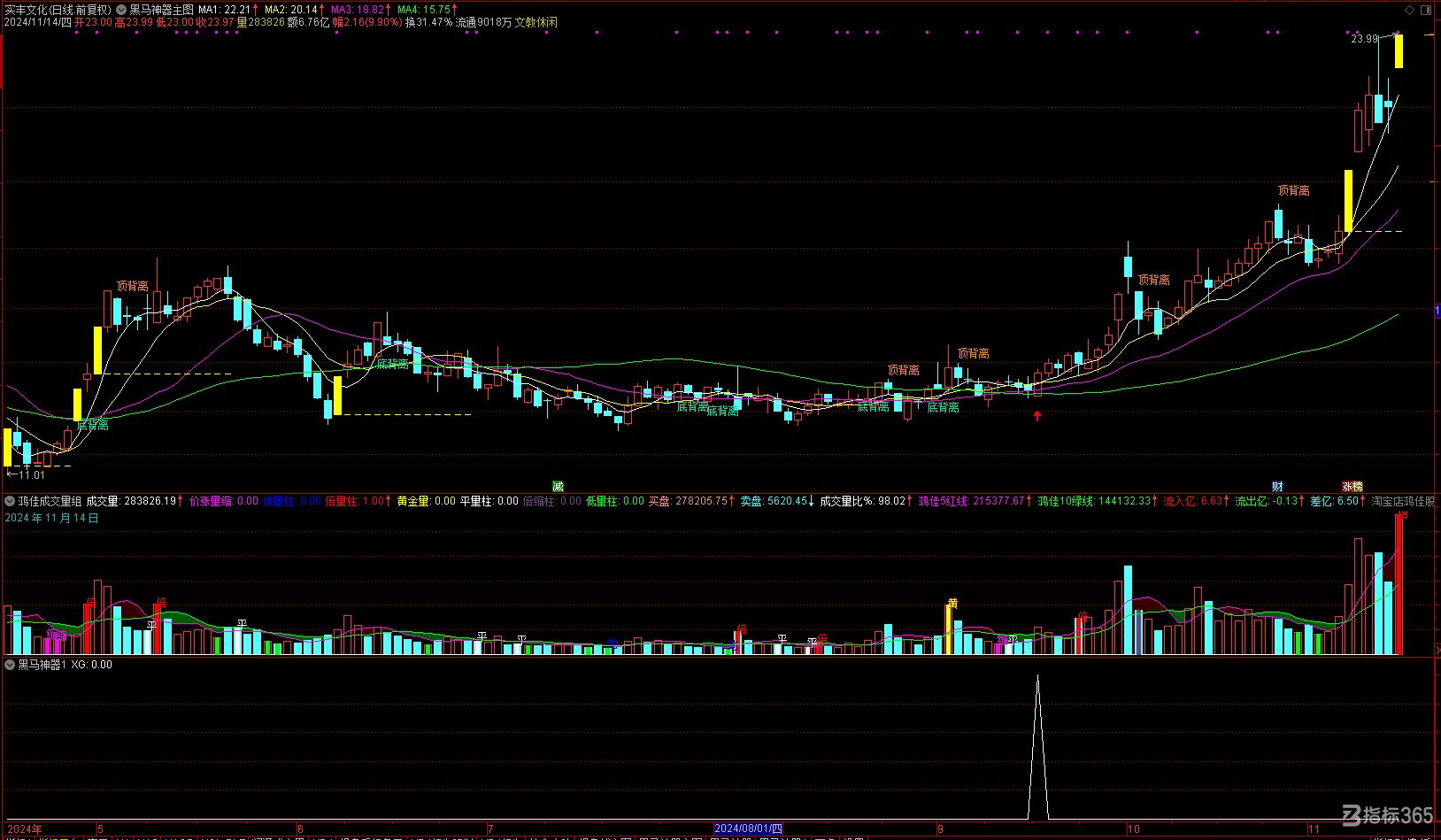Image resolution: width=1441 pixels, height=840 pixels.
Task: Click the 换31.47% turnover text
Action: (x=428, y=22)
